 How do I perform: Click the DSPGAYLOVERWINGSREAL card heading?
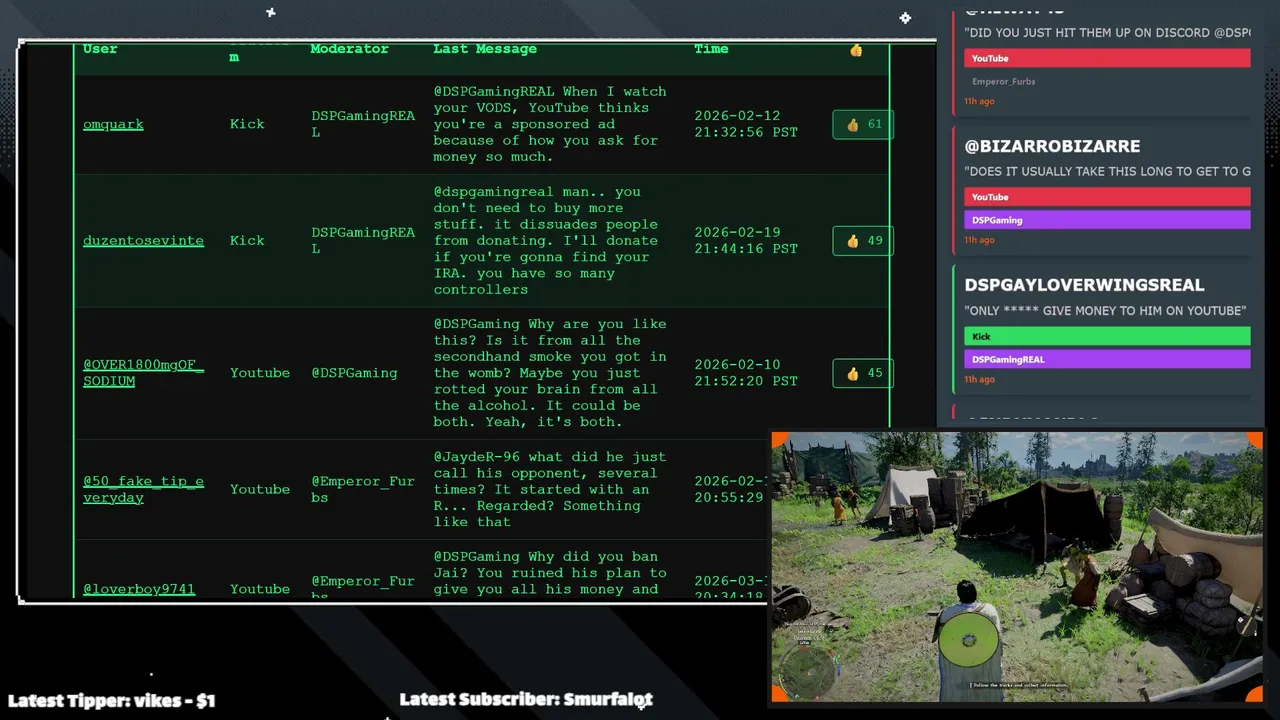coord(1084,285)
